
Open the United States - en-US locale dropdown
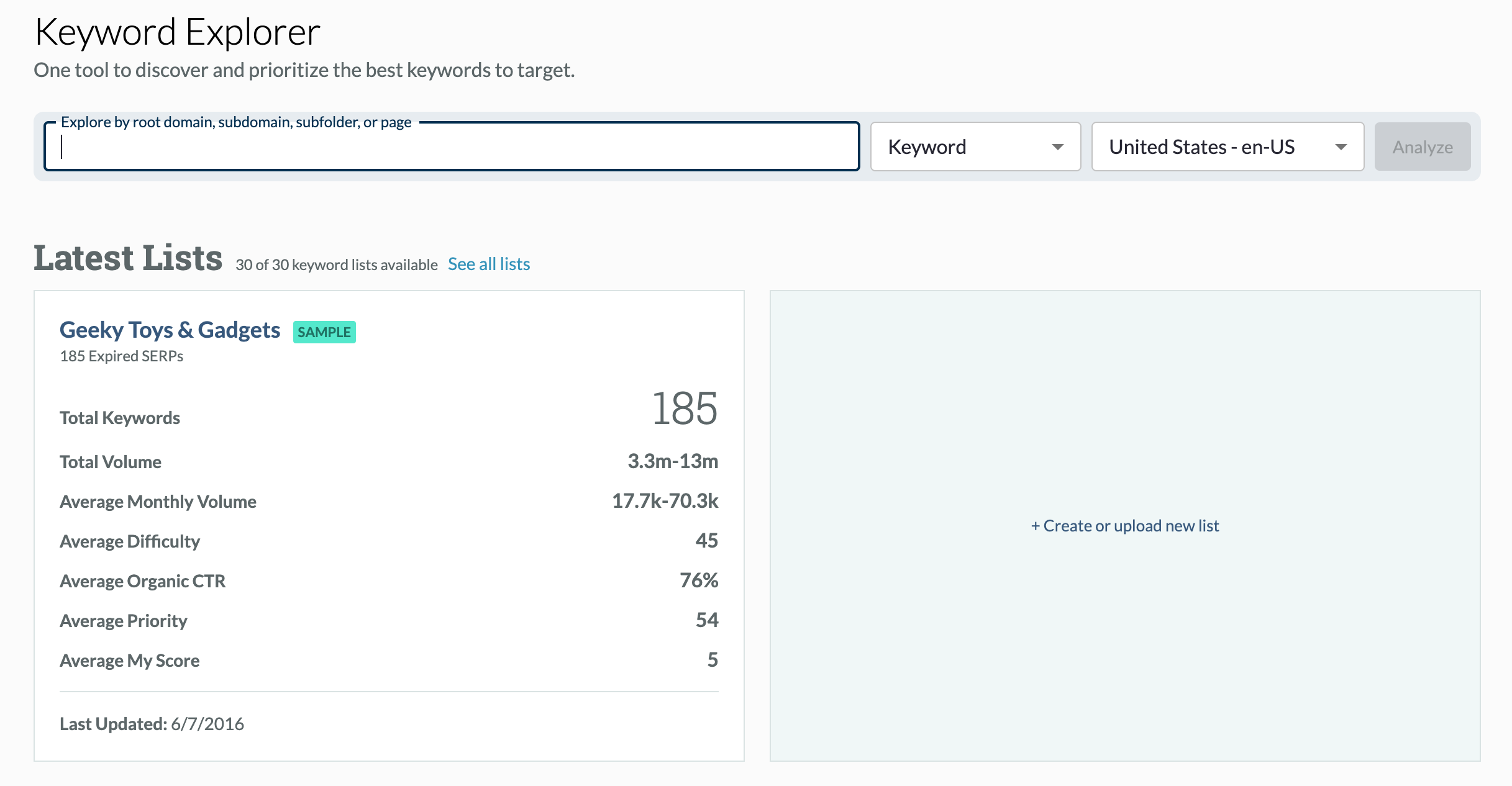pyautogui.click(x=1226, y=147)
